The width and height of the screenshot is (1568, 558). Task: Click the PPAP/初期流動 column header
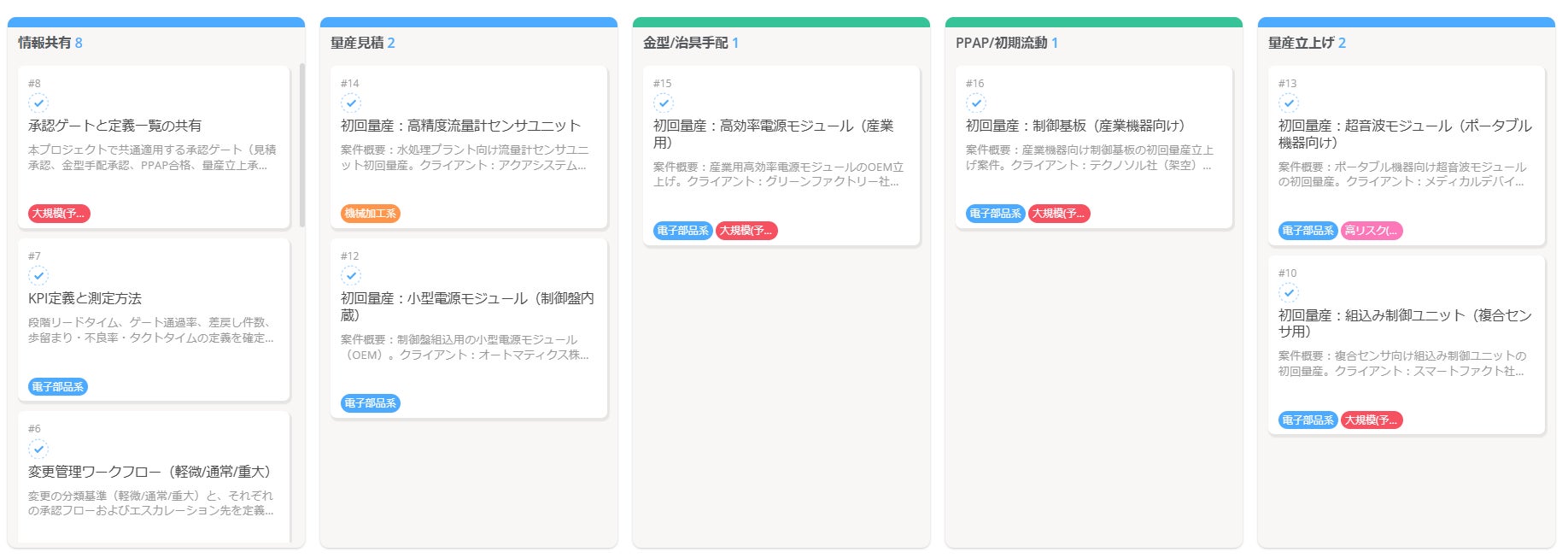[x=1001, y=43]
